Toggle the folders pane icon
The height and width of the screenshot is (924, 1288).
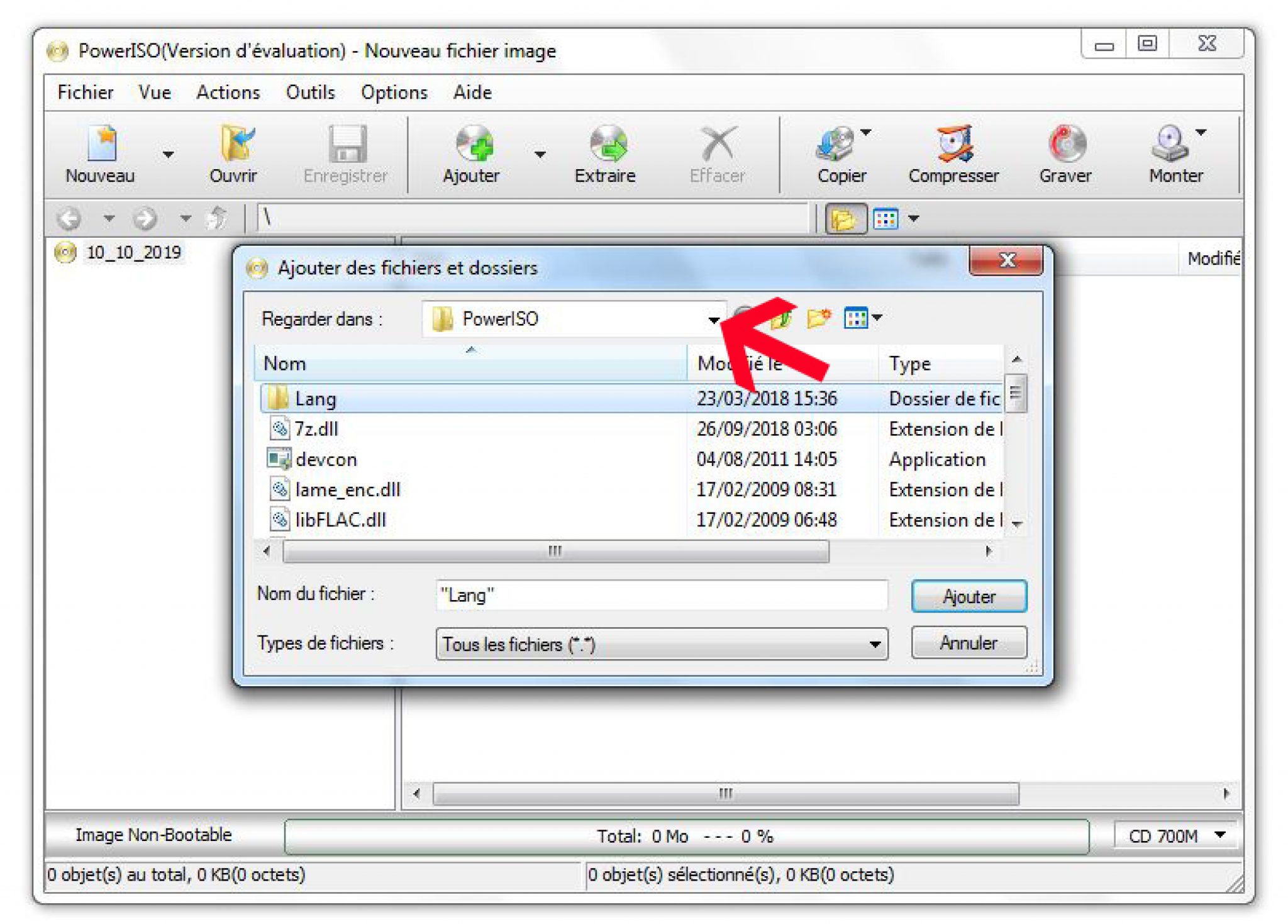[x=845, y=219]
